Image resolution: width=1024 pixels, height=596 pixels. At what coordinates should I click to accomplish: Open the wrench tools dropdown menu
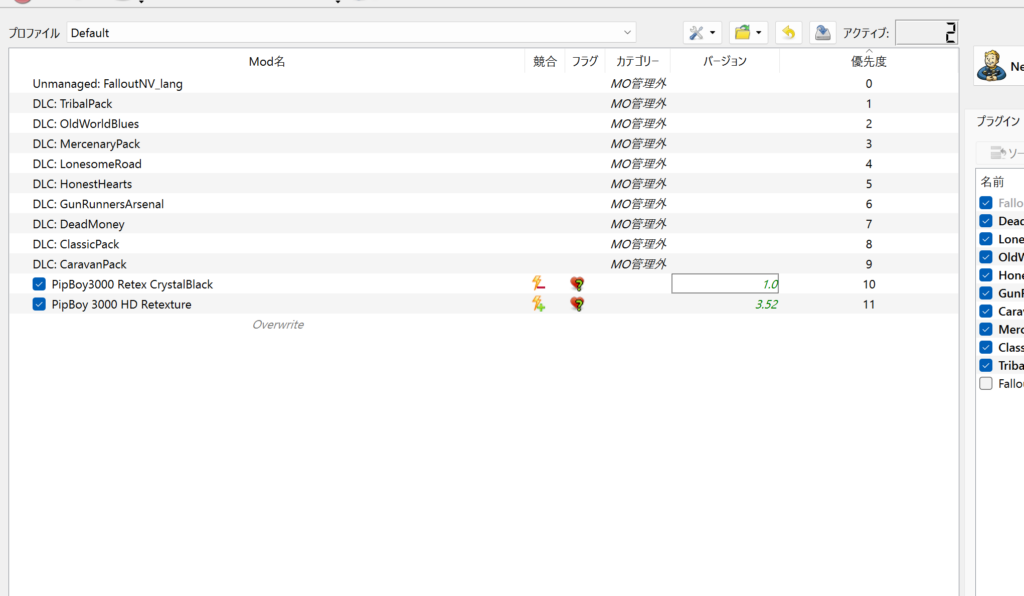[702, 33]
